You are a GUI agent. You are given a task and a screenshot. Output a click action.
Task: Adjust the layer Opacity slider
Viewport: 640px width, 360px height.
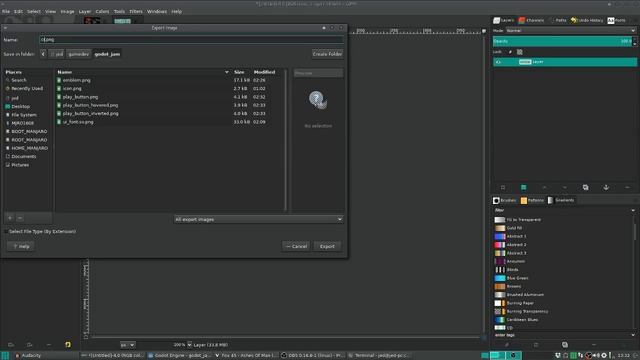(x=562, y=41)
